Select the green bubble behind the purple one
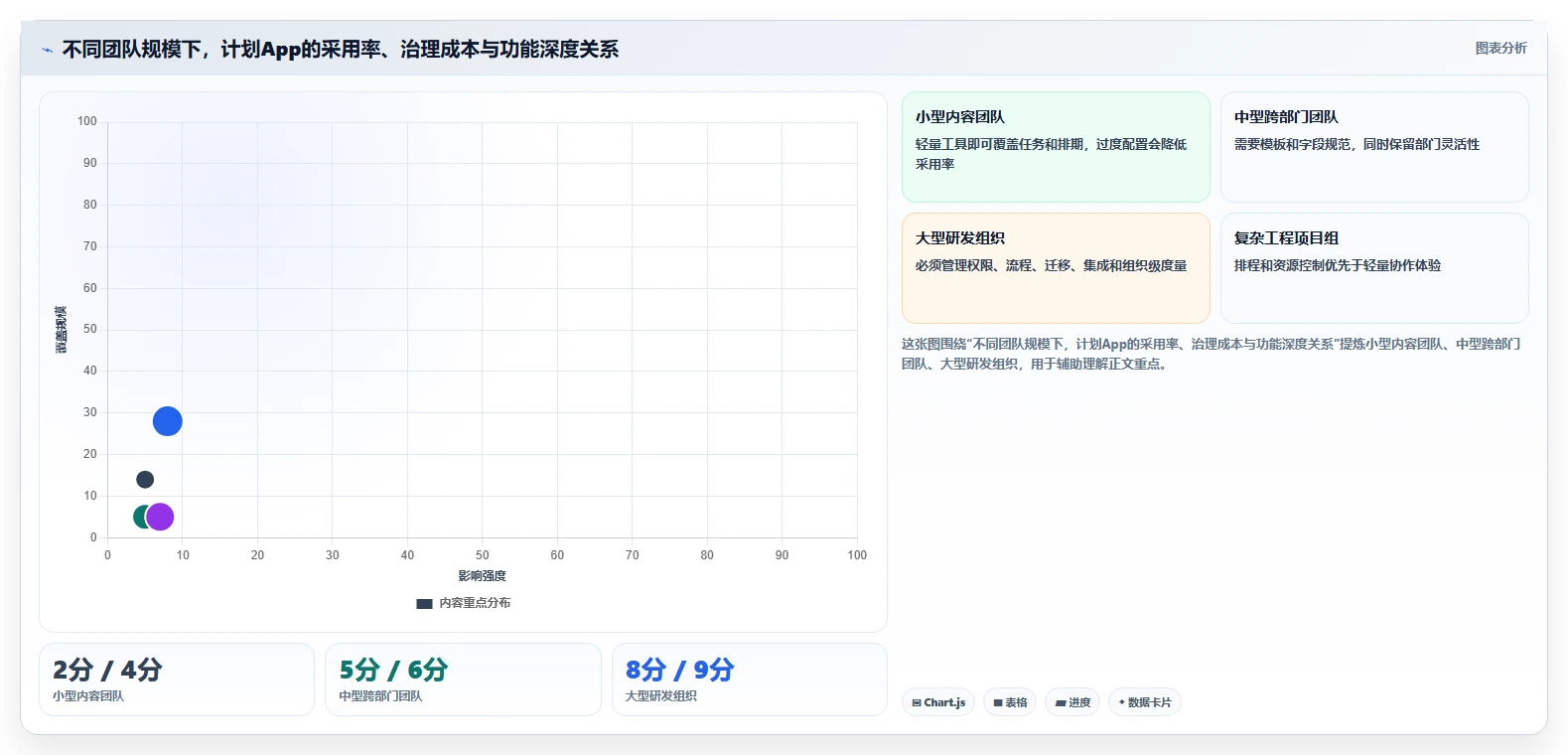 [139, 517]
